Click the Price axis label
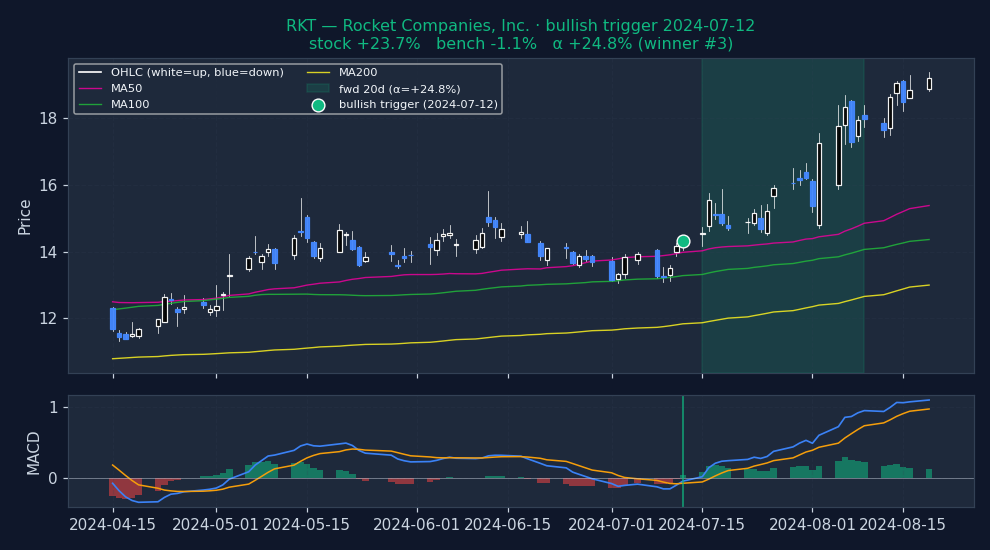Viewport: 990px width, 550px height. click(x=25, y=217)
